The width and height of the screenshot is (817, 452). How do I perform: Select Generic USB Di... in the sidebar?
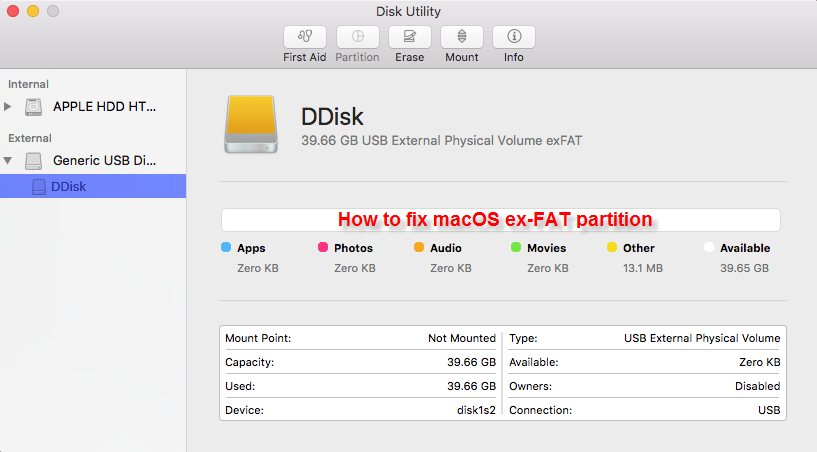(x=104, y=161)
